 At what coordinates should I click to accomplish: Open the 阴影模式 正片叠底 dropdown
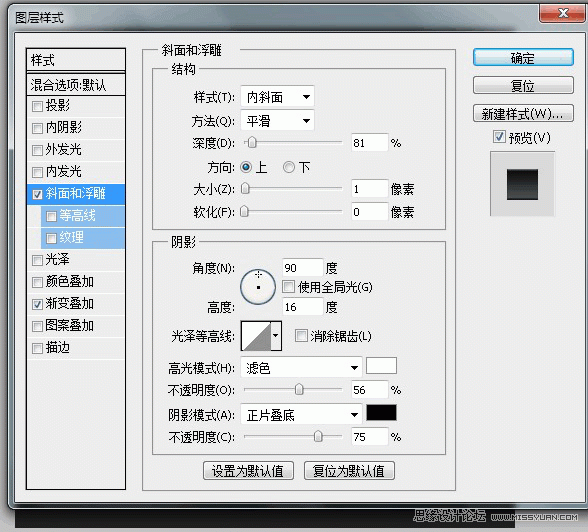[x=301, y=414]
